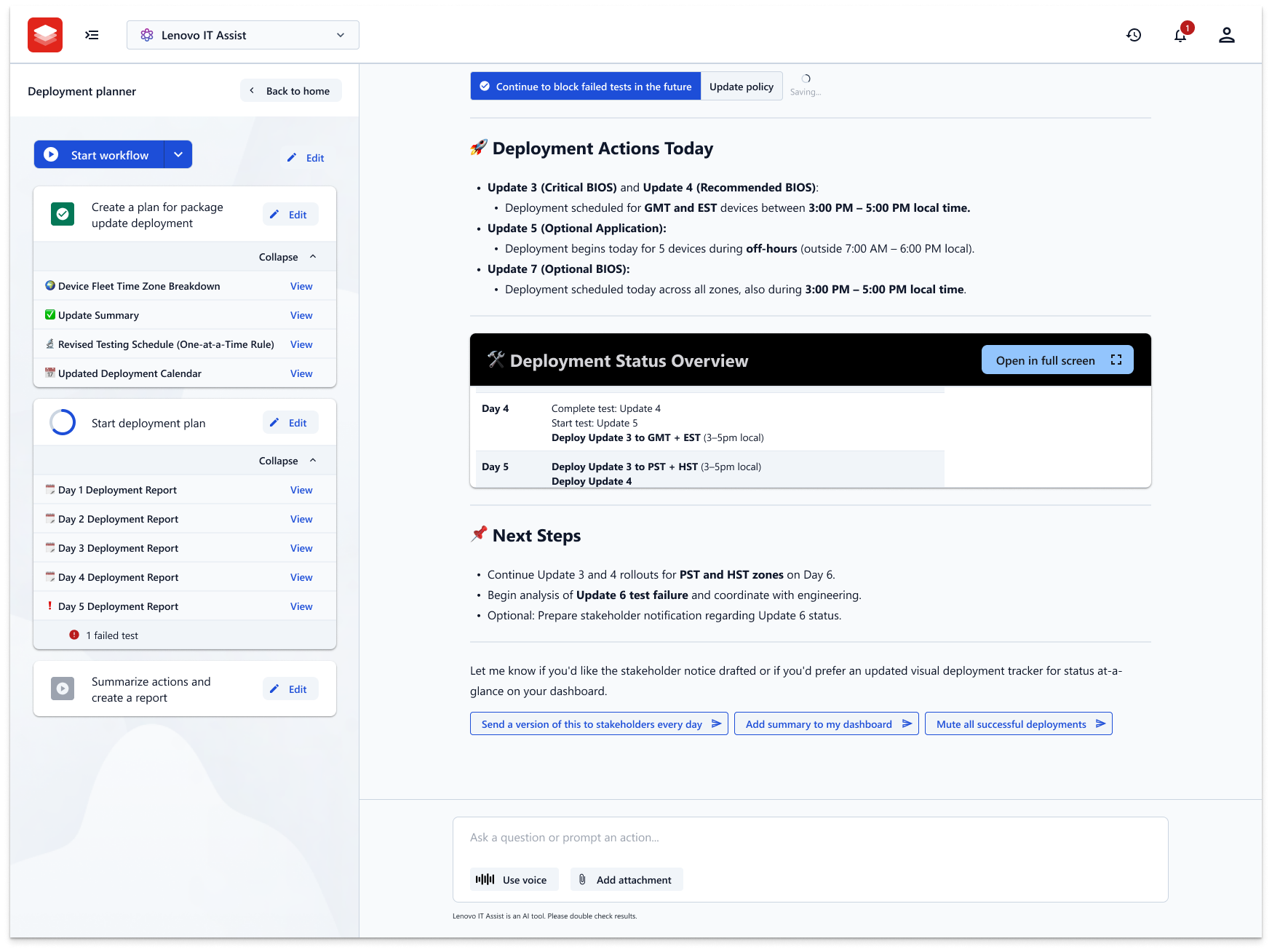Click the Start workflow button

point(99,155)
